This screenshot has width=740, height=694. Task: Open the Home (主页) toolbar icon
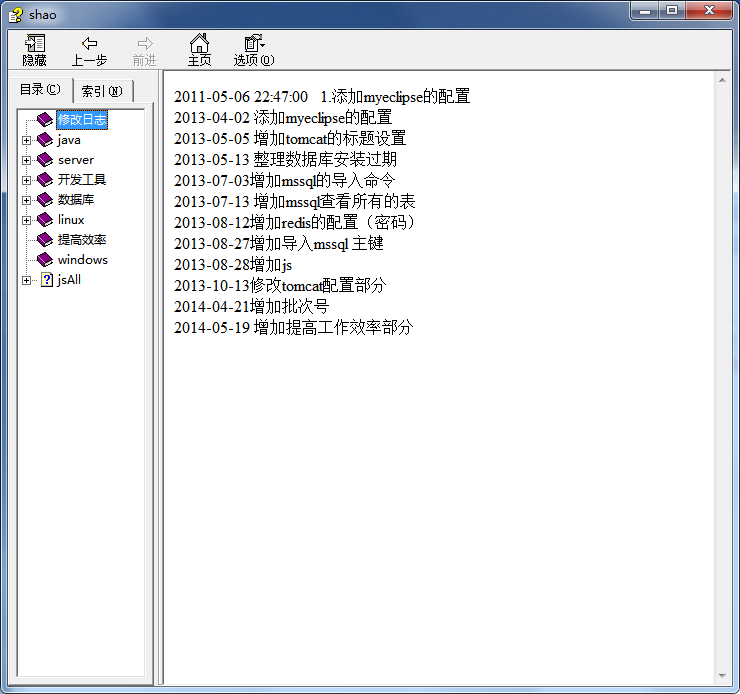[199, 43]
